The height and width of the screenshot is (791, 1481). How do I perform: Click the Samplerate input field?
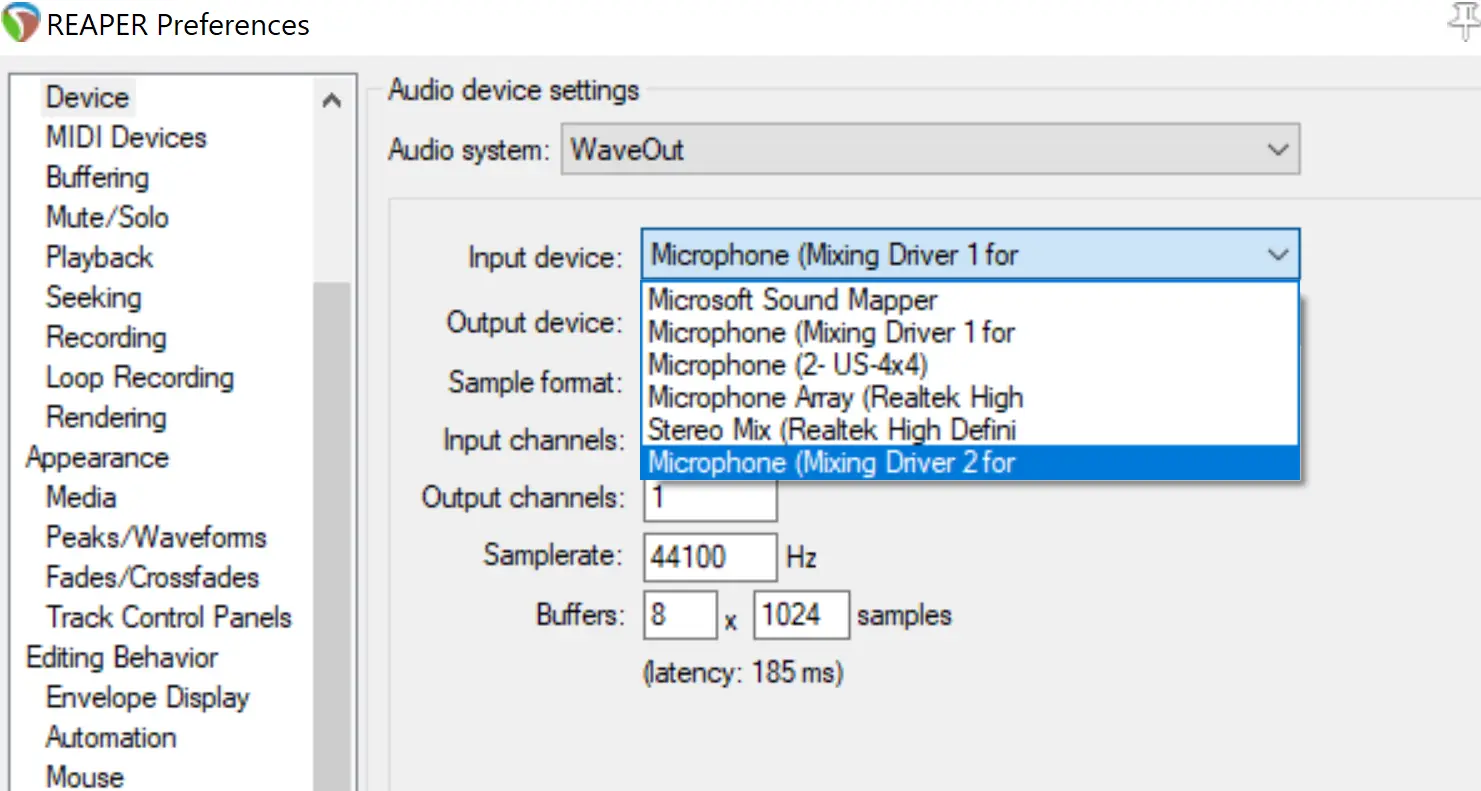pos(710,557)
